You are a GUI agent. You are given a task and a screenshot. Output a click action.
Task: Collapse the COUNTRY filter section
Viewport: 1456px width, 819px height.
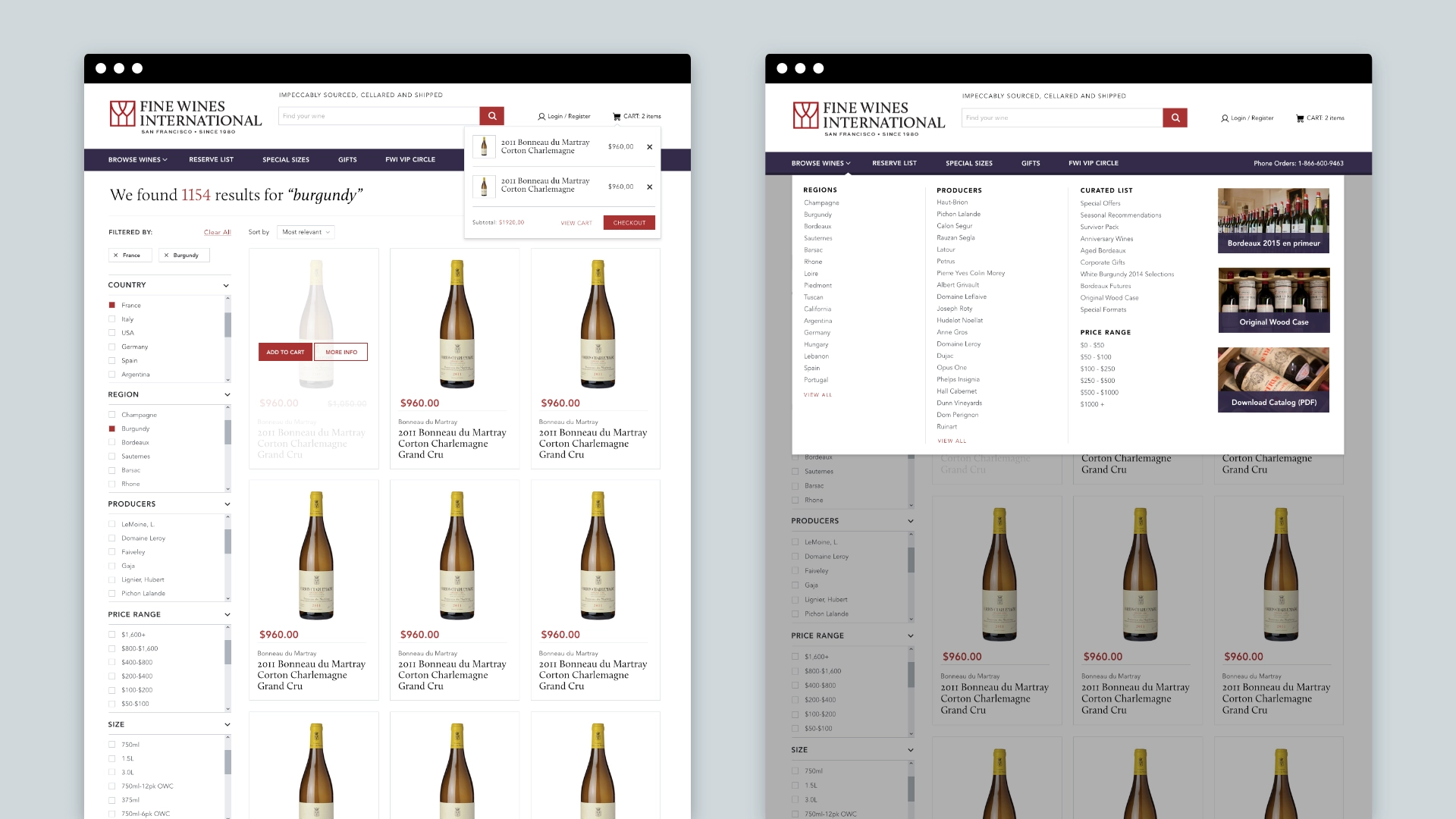pos(226,286)
